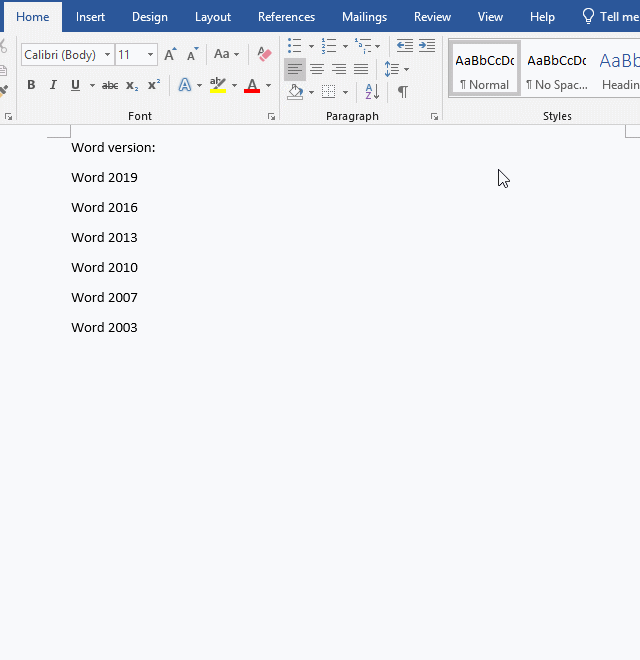This screenshot has width=640, height=660.
Task: Expand the numbering library dropdown arrow
Action: point(345,46)
